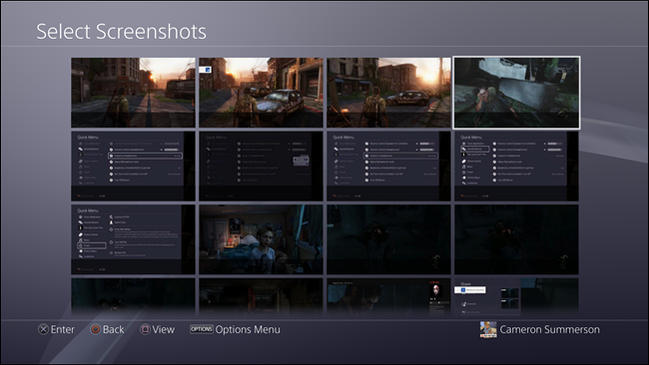Choose the third Quick Menu screenshot in the second row
Screen dimensions: 649x365
(x=389, y=166)
